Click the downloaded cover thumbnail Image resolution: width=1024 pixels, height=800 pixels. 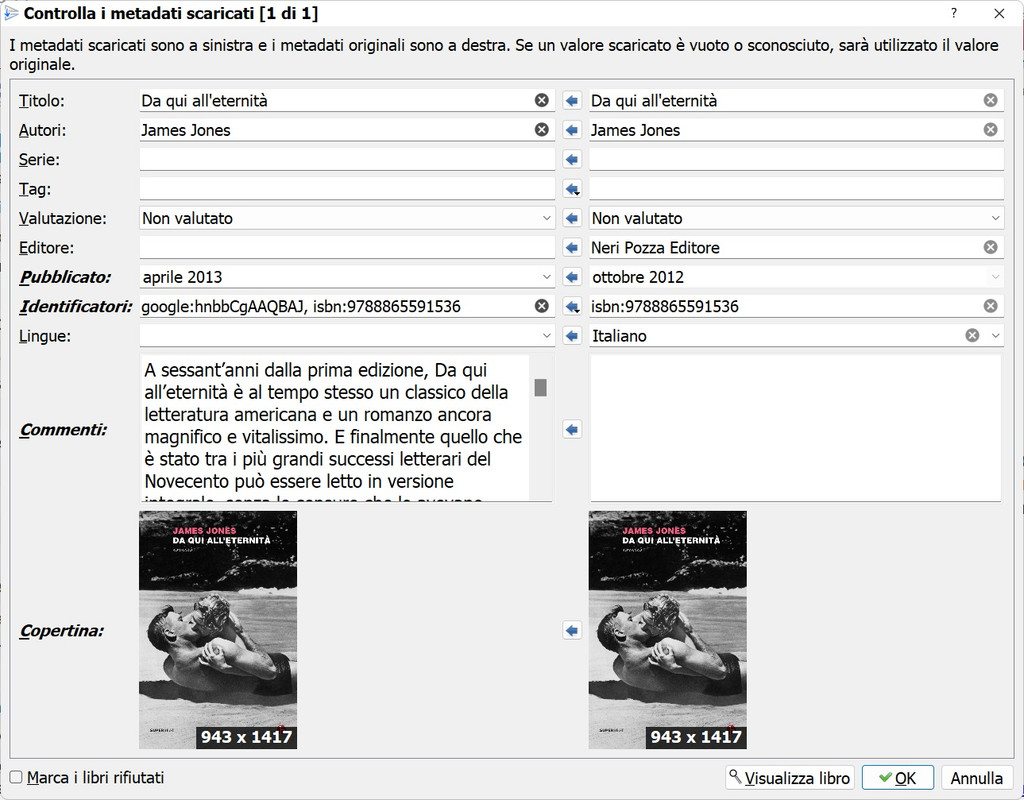218,630
